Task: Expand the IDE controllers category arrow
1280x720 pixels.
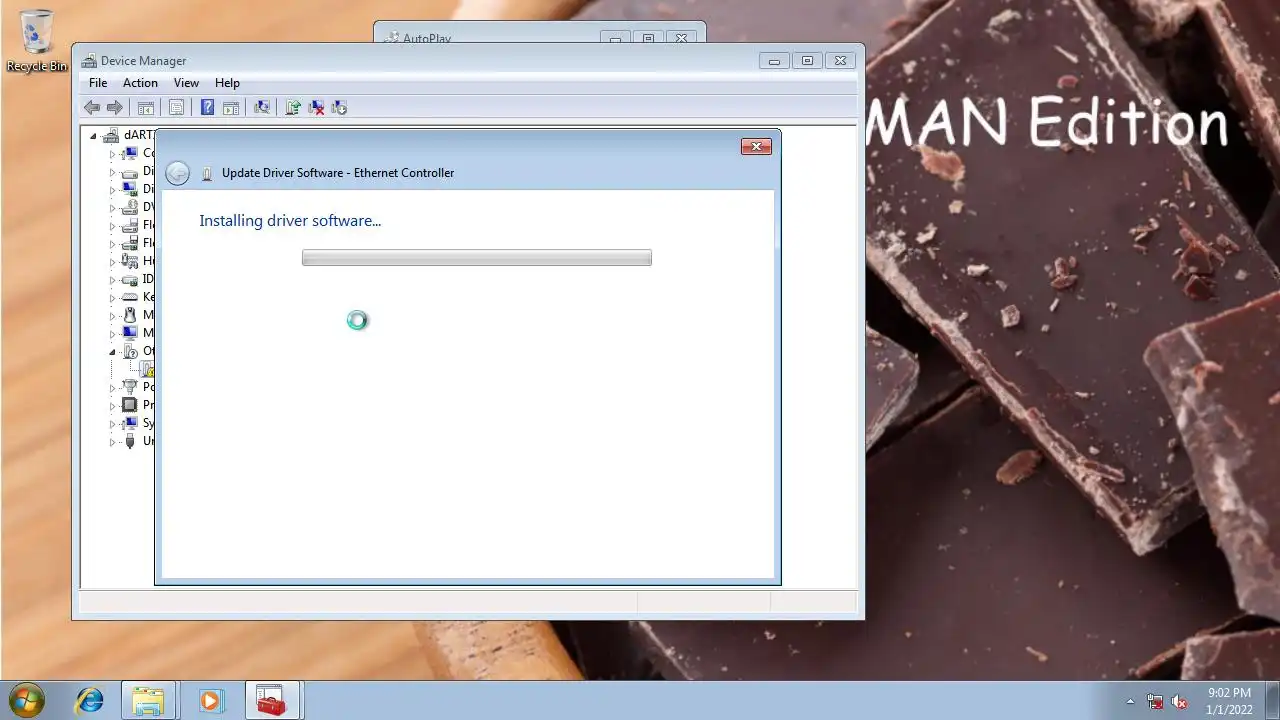Action: (x=112, y=279)
